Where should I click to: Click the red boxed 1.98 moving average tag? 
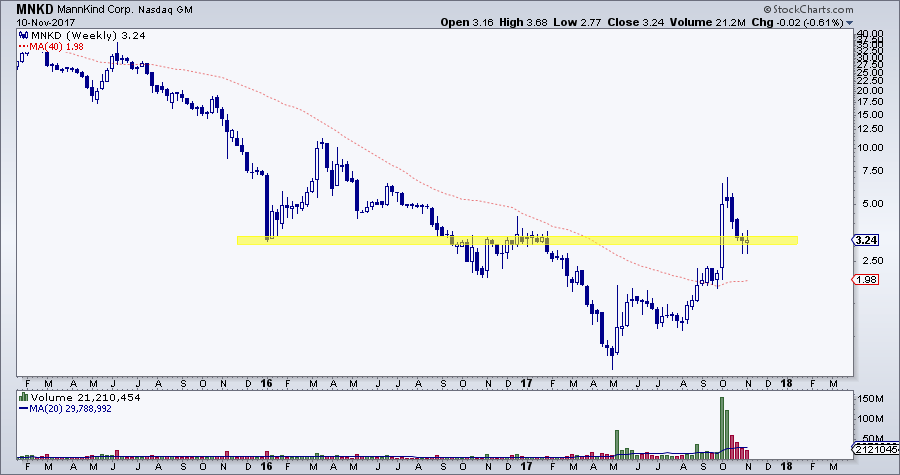pos(866,279)
